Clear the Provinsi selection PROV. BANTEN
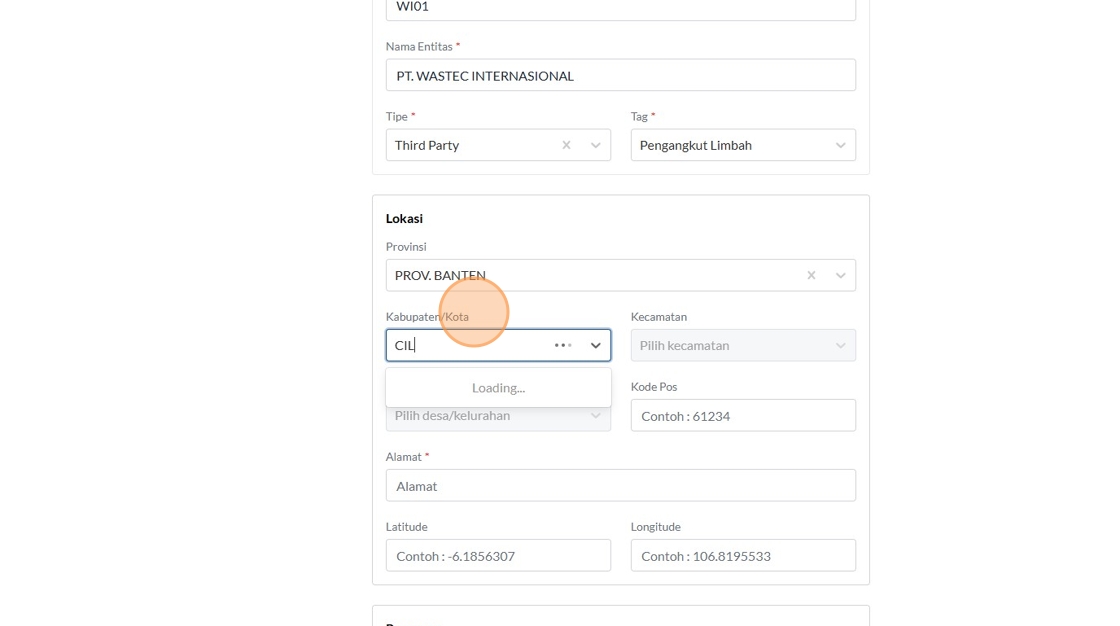Viewport: 1120px width, 626px height. tap(811, 275)
